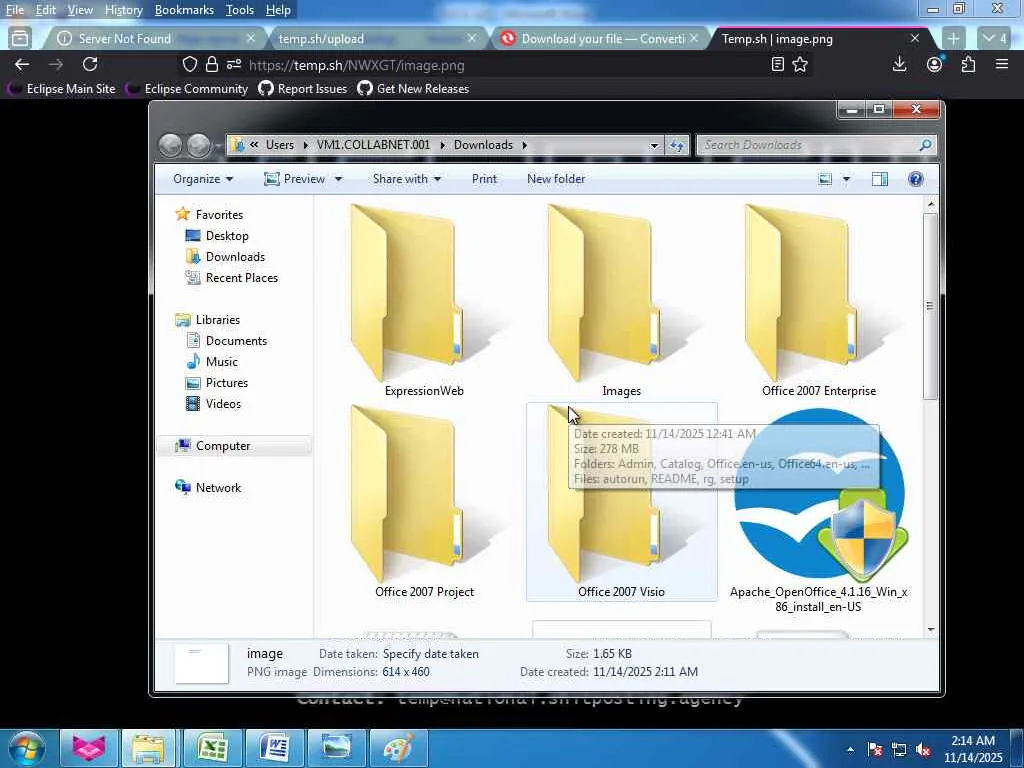Screen dimensions: 1024x768
Task: Click the Search Downloads field
Action: pyautogui.click(x=816, y=145)
